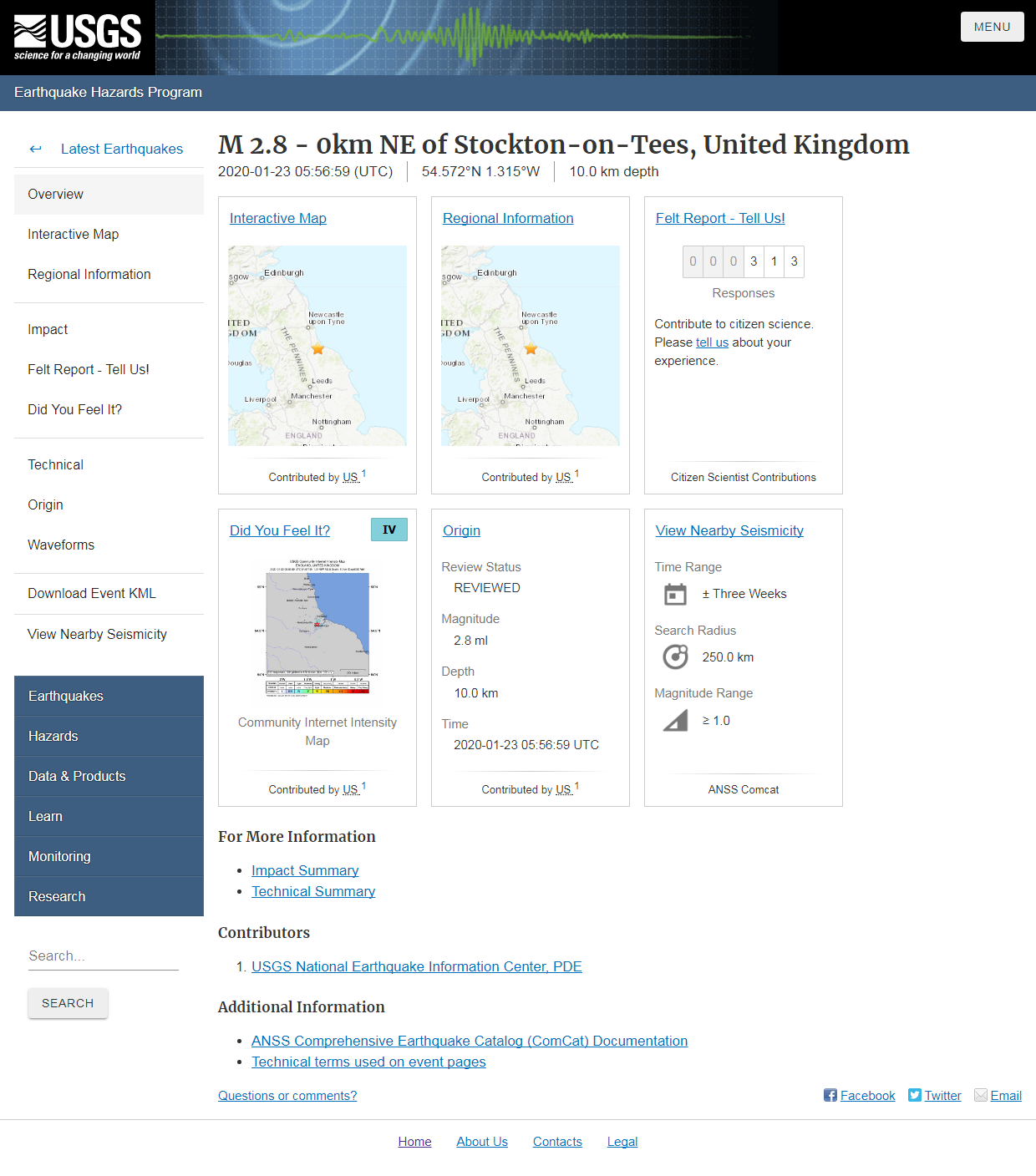This screenshot has height=1176, width=1036.
Task: Click the Legal footer link
Action: [x=622, y=1142]
